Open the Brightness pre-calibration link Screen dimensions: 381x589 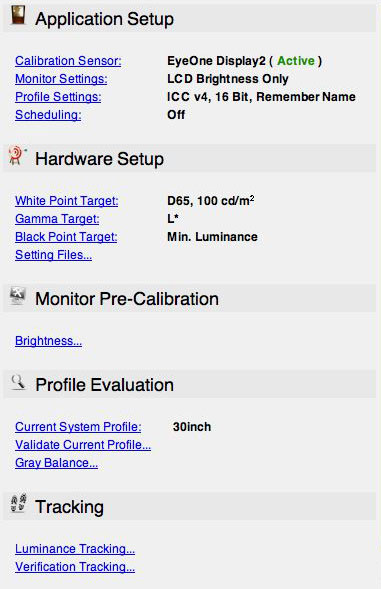click(x=48, y=341)
